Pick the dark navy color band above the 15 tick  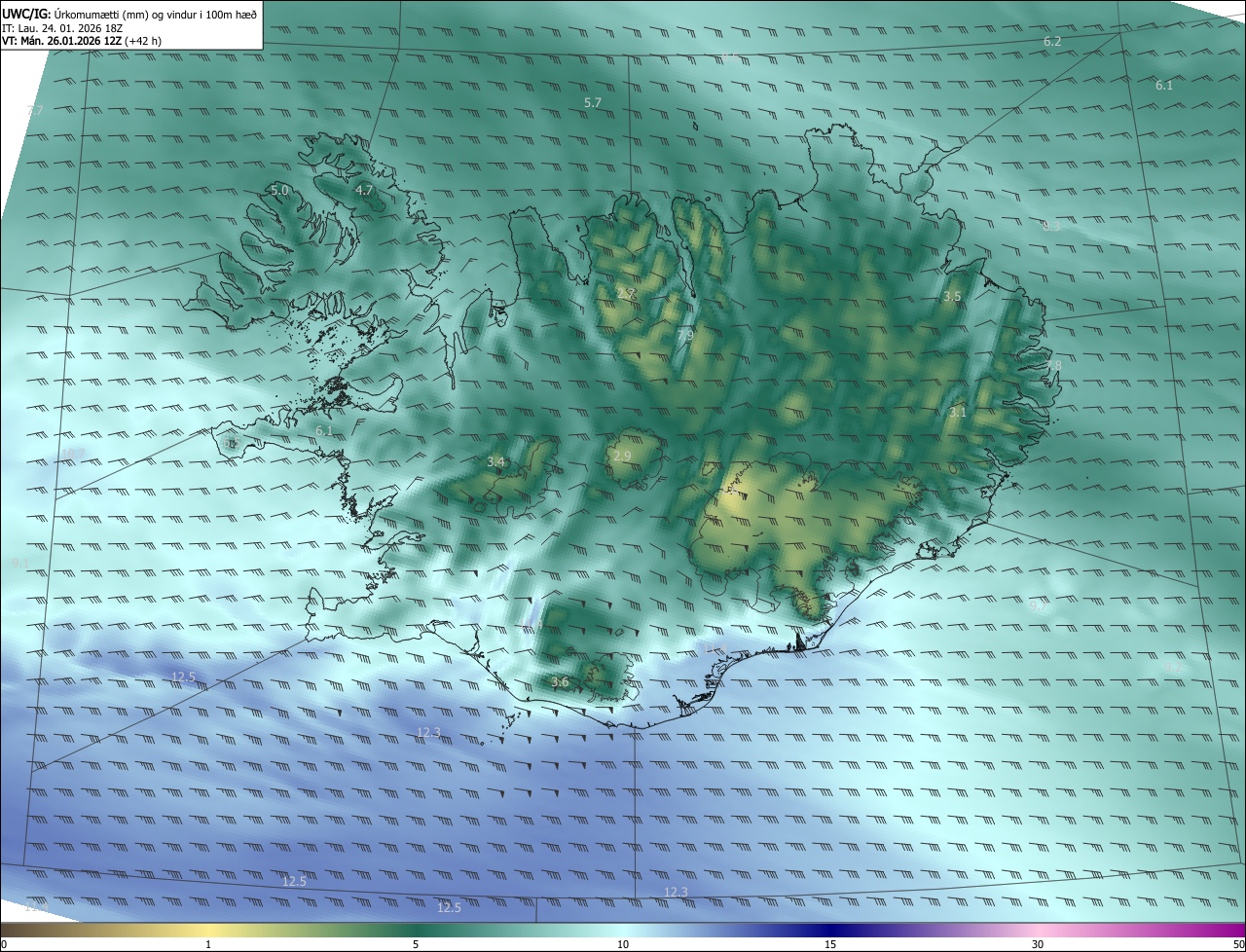(x=830, y=930)
